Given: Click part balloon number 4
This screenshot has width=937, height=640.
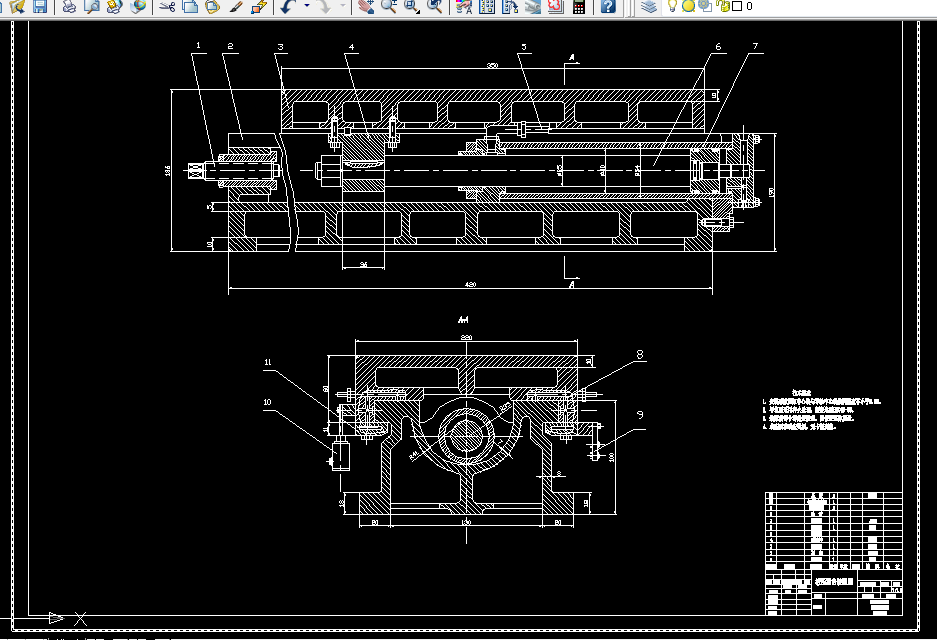Looking at the screenshot, I should (x=351, y=47).
